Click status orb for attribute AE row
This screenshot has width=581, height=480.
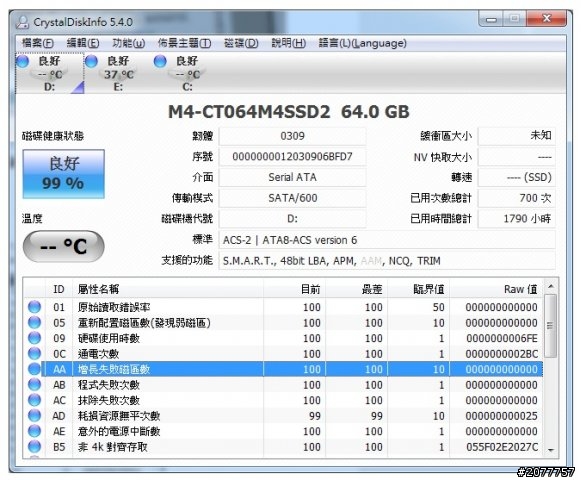click(34, 431)
